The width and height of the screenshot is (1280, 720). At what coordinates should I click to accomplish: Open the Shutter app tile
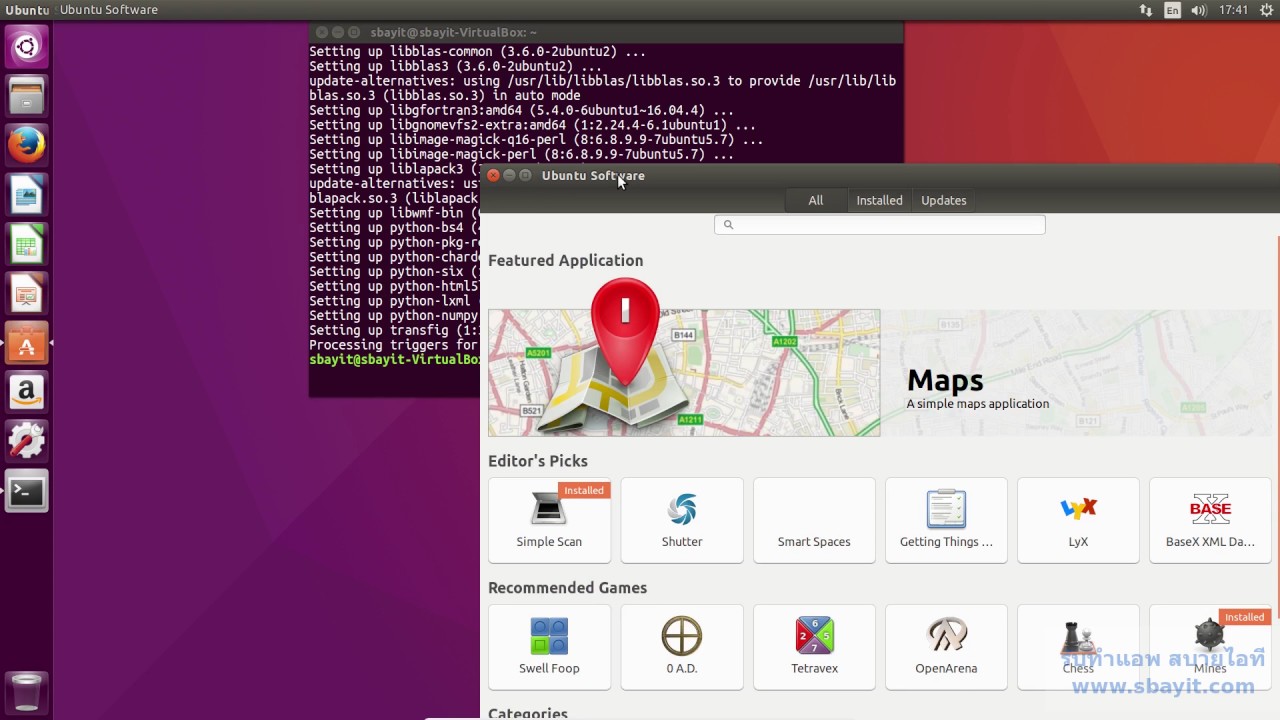coord(682,520)
